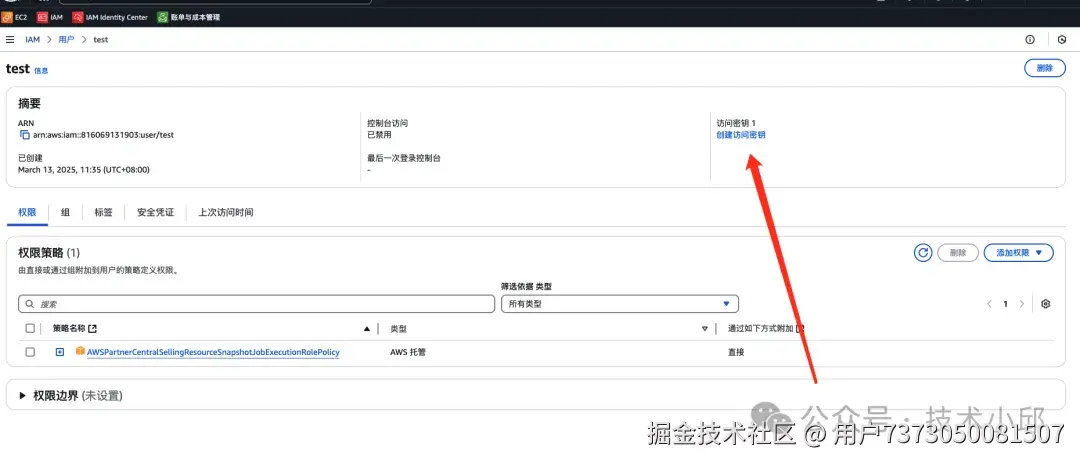This screenshot has width=1080, height=463.
Task: Click the creation date March 13, 2025
Action: click(x=84, y=169)
